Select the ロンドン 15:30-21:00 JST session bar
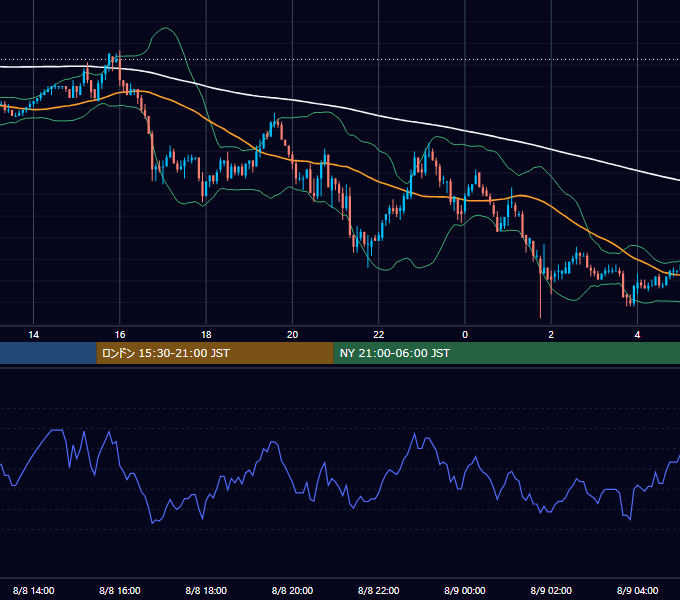 pos(215,353)
